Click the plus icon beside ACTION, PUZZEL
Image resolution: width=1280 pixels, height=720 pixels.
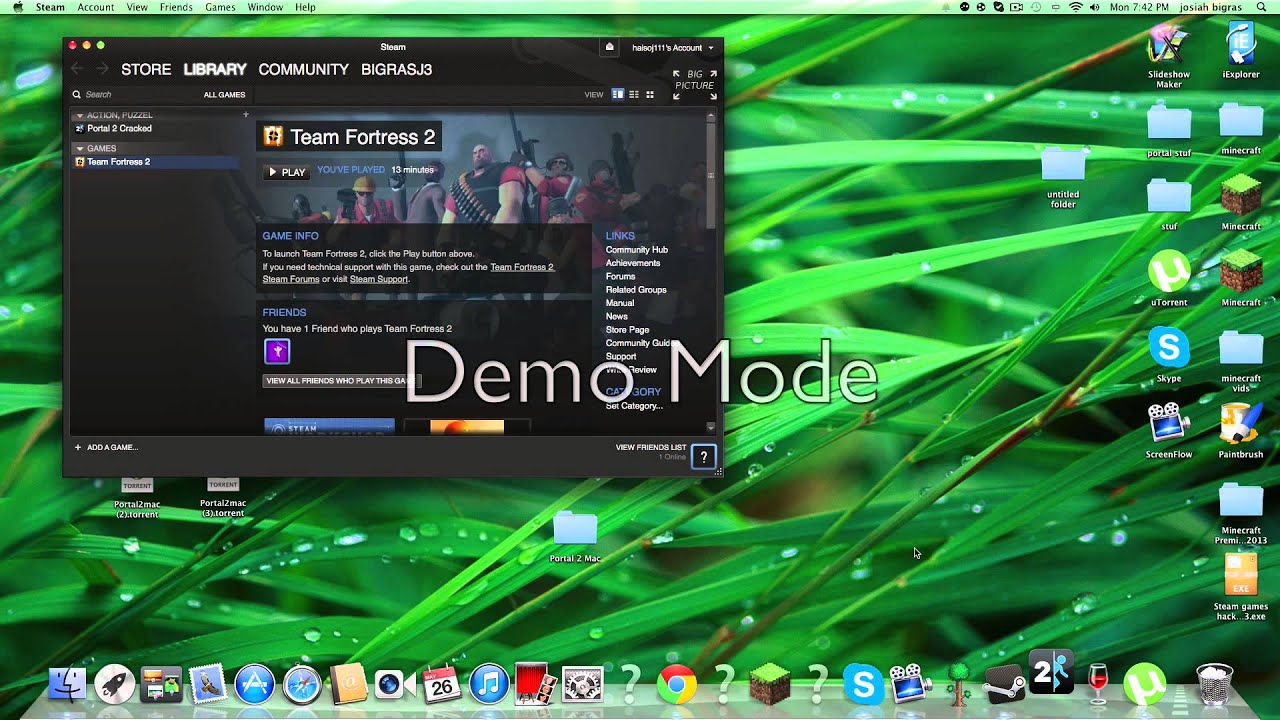pos(246,114)
